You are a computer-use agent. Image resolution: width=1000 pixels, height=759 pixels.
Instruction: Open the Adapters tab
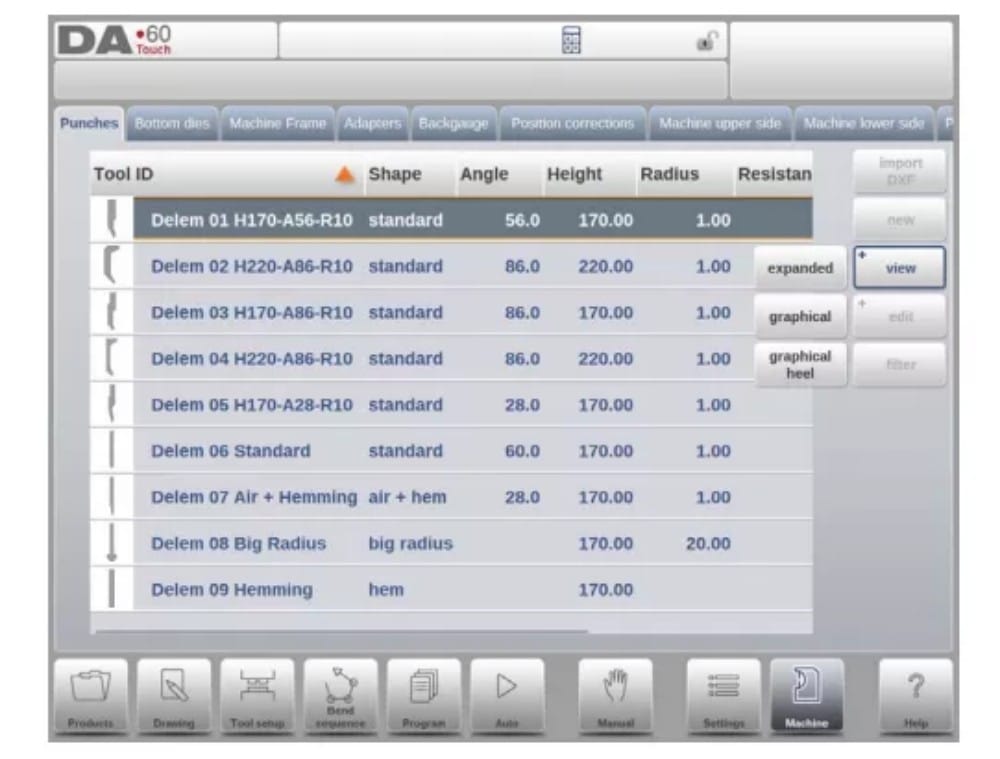click(372, 124)
